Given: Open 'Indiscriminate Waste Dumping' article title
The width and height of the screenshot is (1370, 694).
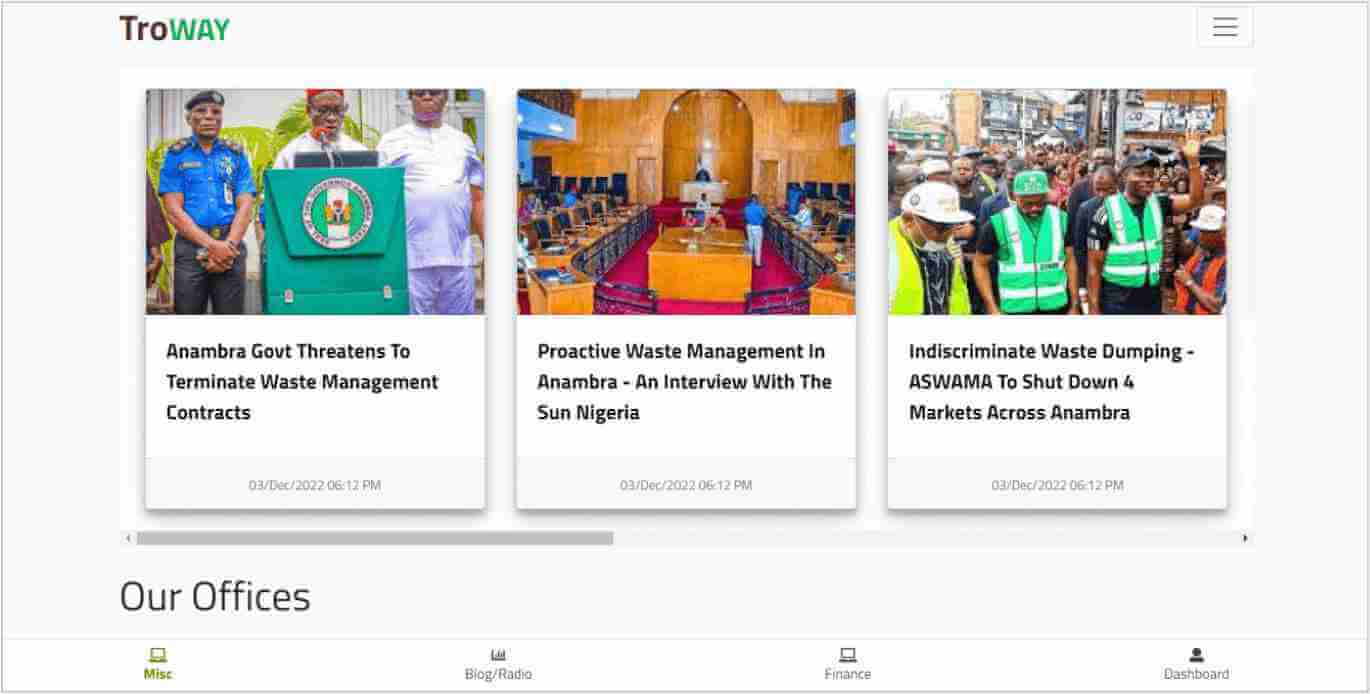Looking at the screenshot, I should point(1051,382).
